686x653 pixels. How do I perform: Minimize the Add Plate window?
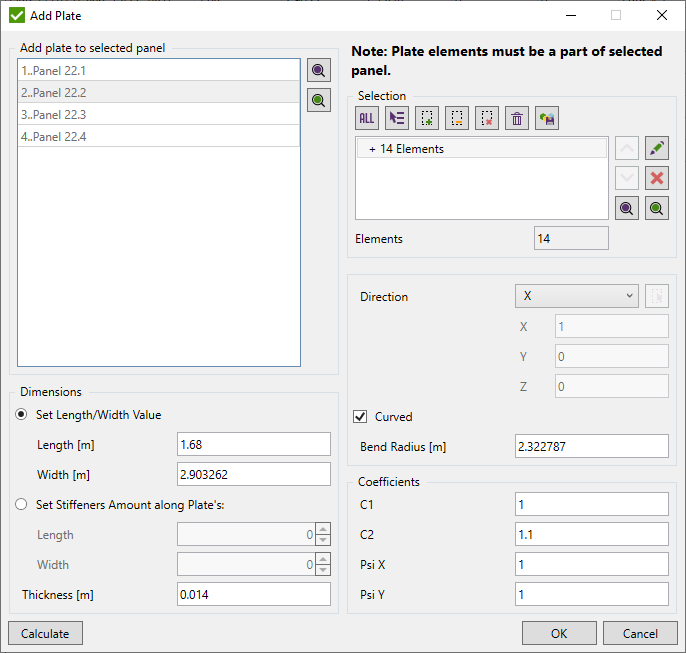pos(571,15)
